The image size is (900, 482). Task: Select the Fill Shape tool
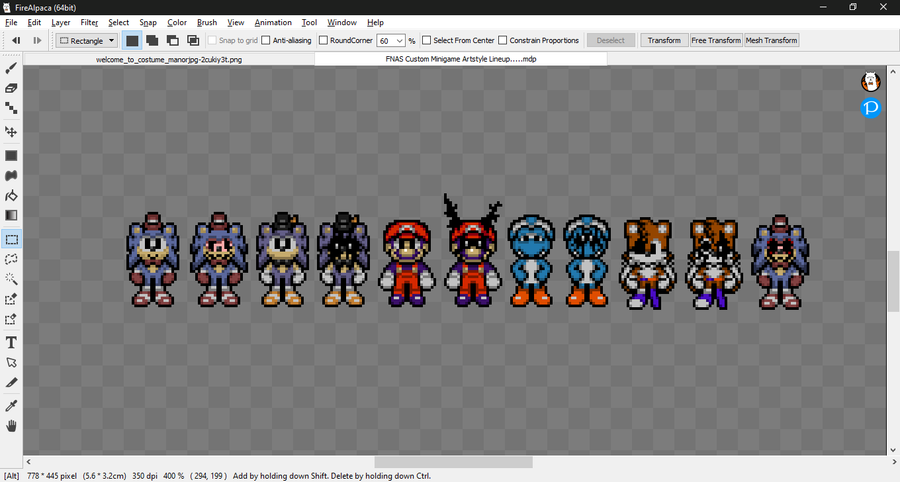(x=11, y=156)
